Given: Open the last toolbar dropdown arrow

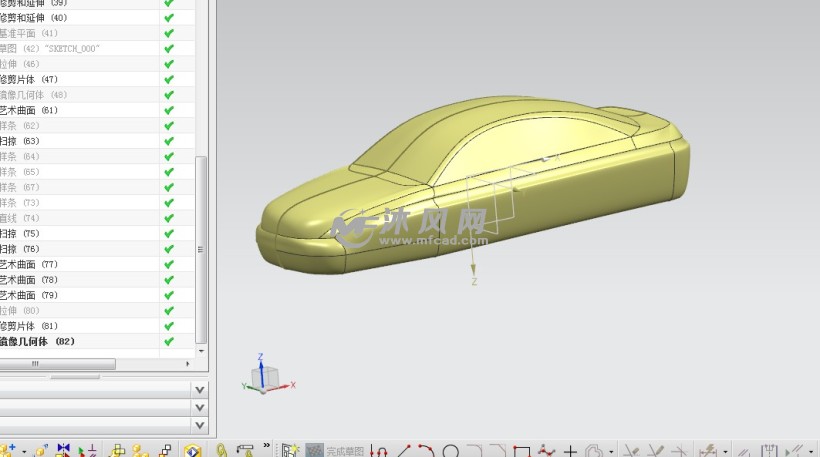Looking at the screenshot, I should coord(811,452).
